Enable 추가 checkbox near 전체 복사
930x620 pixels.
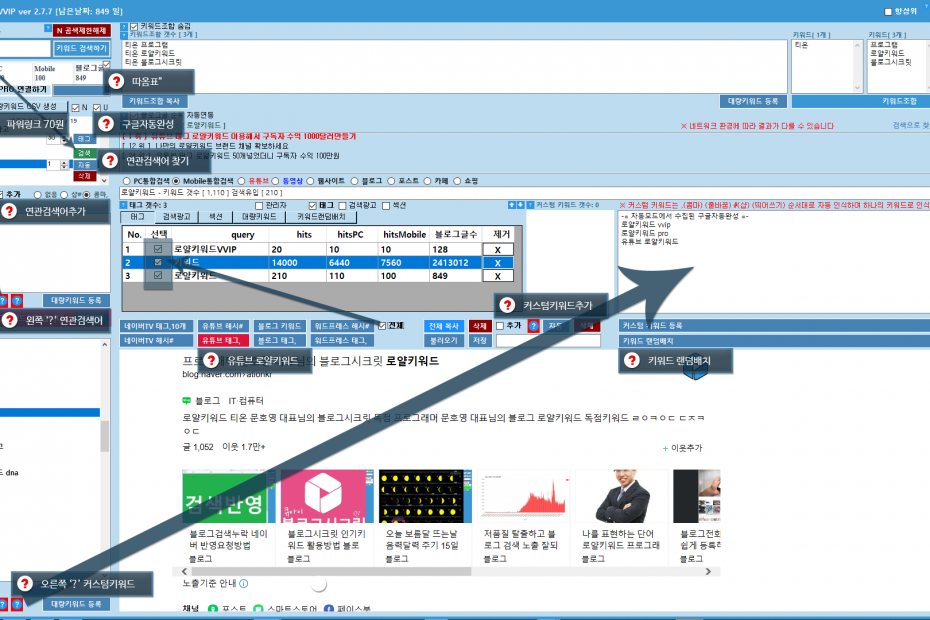click(x=500, y=326)
